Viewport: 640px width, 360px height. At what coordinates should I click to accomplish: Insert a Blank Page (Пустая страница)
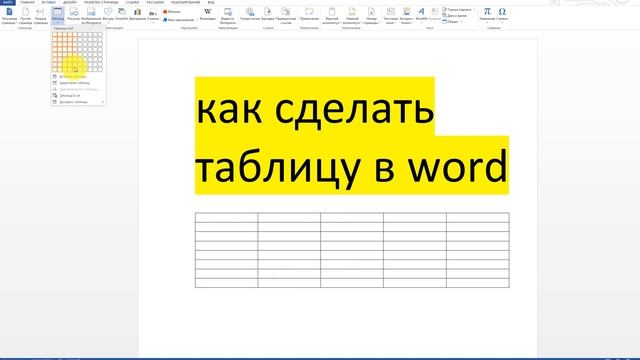pyautogui.click(x=25, y=16)
